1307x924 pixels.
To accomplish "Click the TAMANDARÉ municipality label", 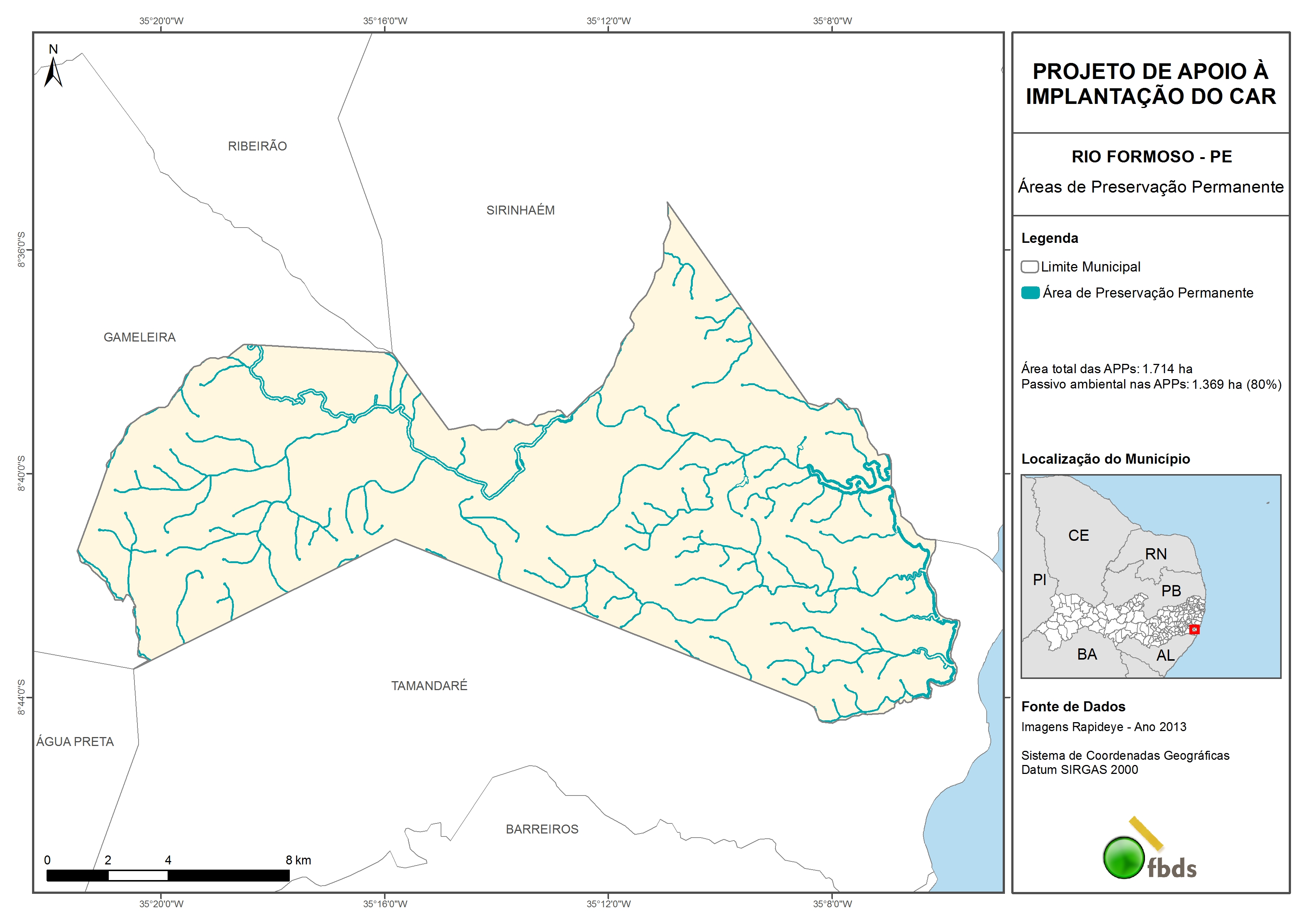I will pos(429,686).
